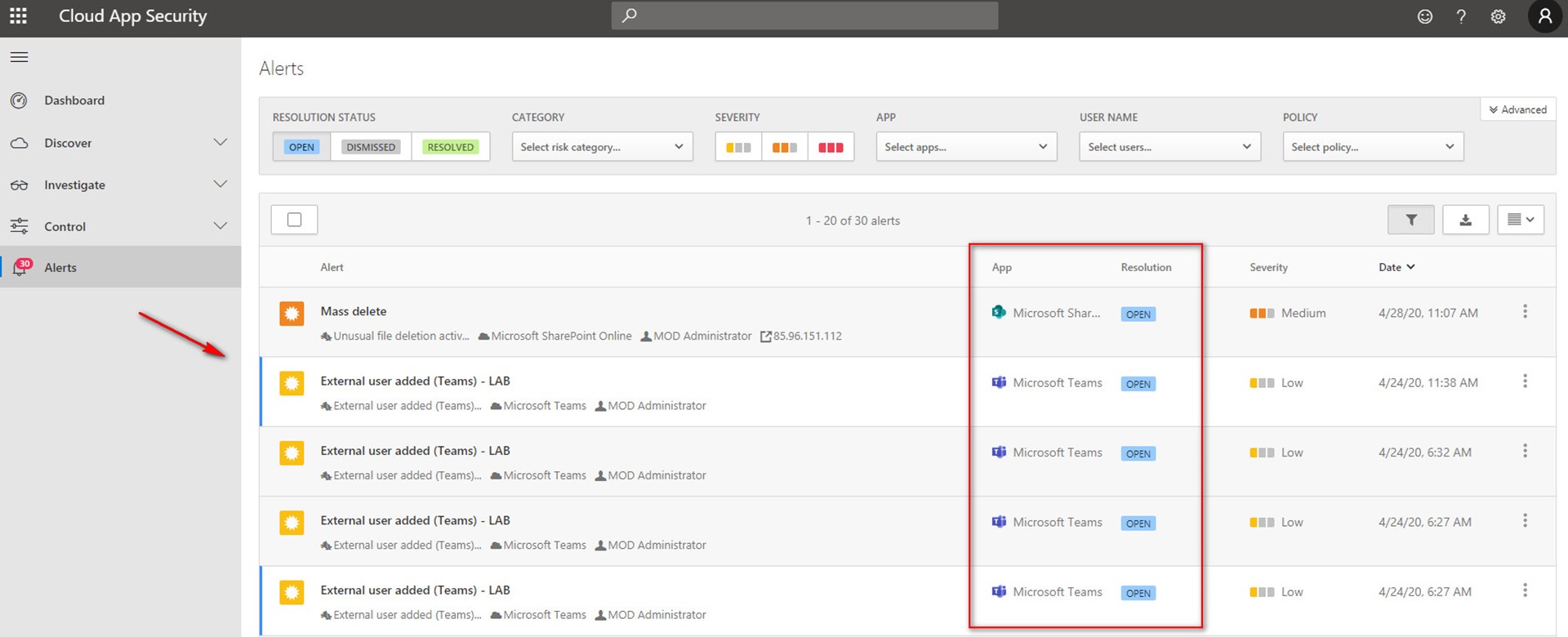Open the Select risk category dropdown
The width and height of the screenshot is (1568, 637).
click(602, 147)
